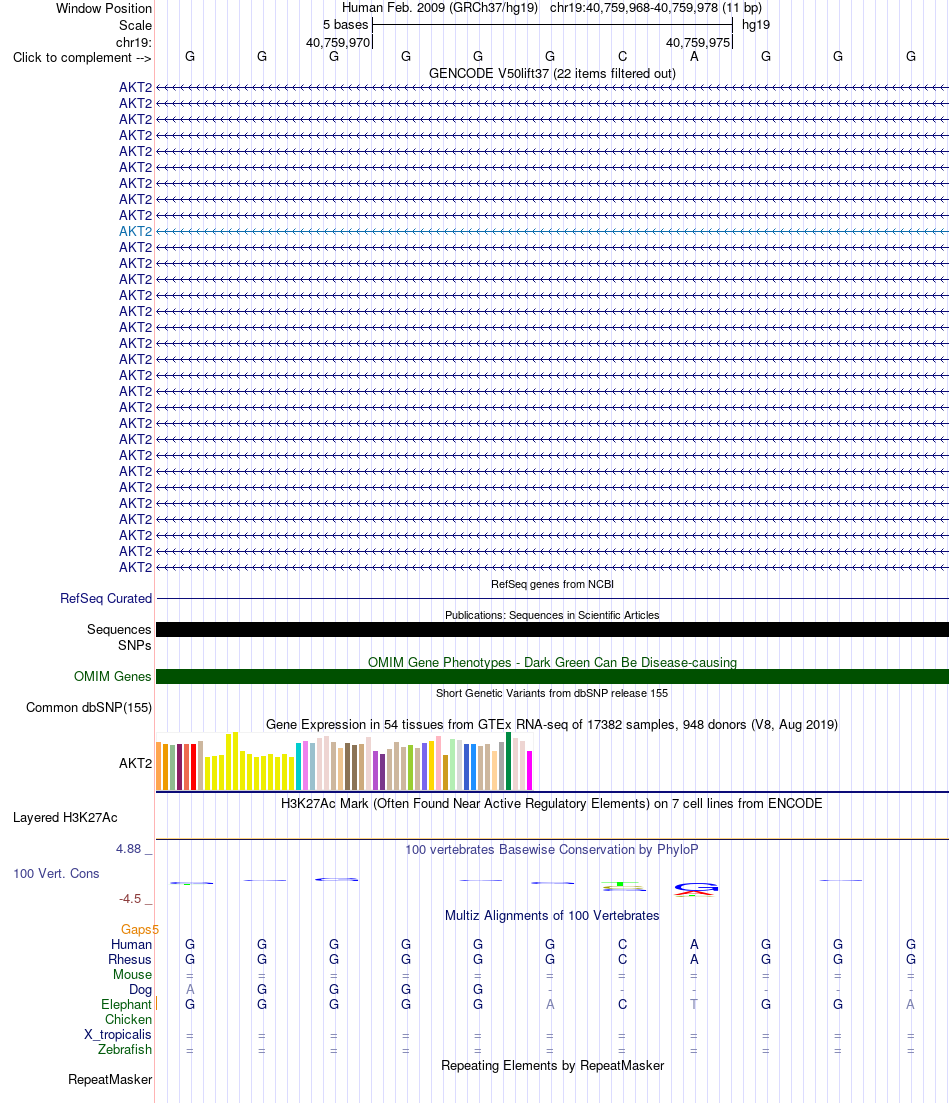Click the C base in the Rhesus alignment row

click(x=622, y=959)
